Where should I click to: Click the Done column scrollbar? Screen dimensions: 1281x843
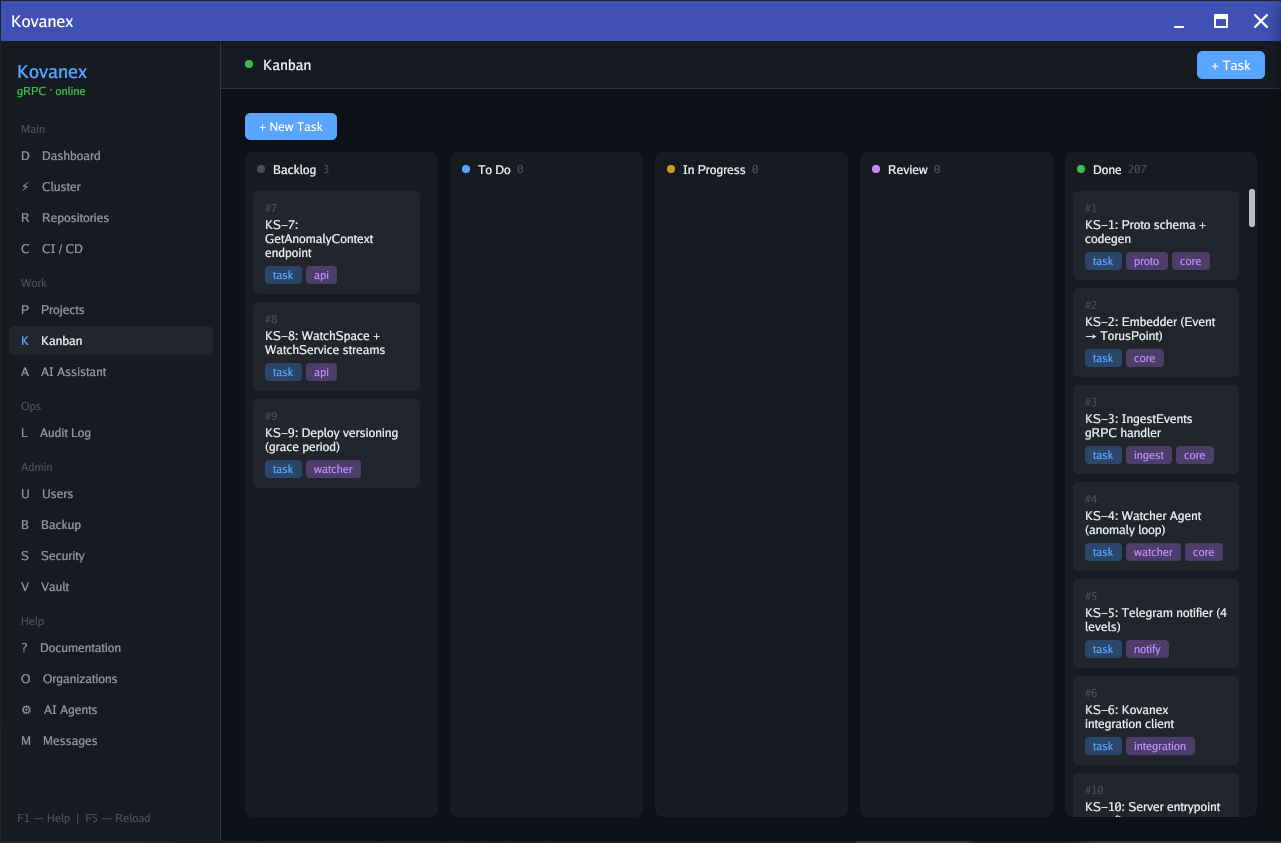(1251, 208)
